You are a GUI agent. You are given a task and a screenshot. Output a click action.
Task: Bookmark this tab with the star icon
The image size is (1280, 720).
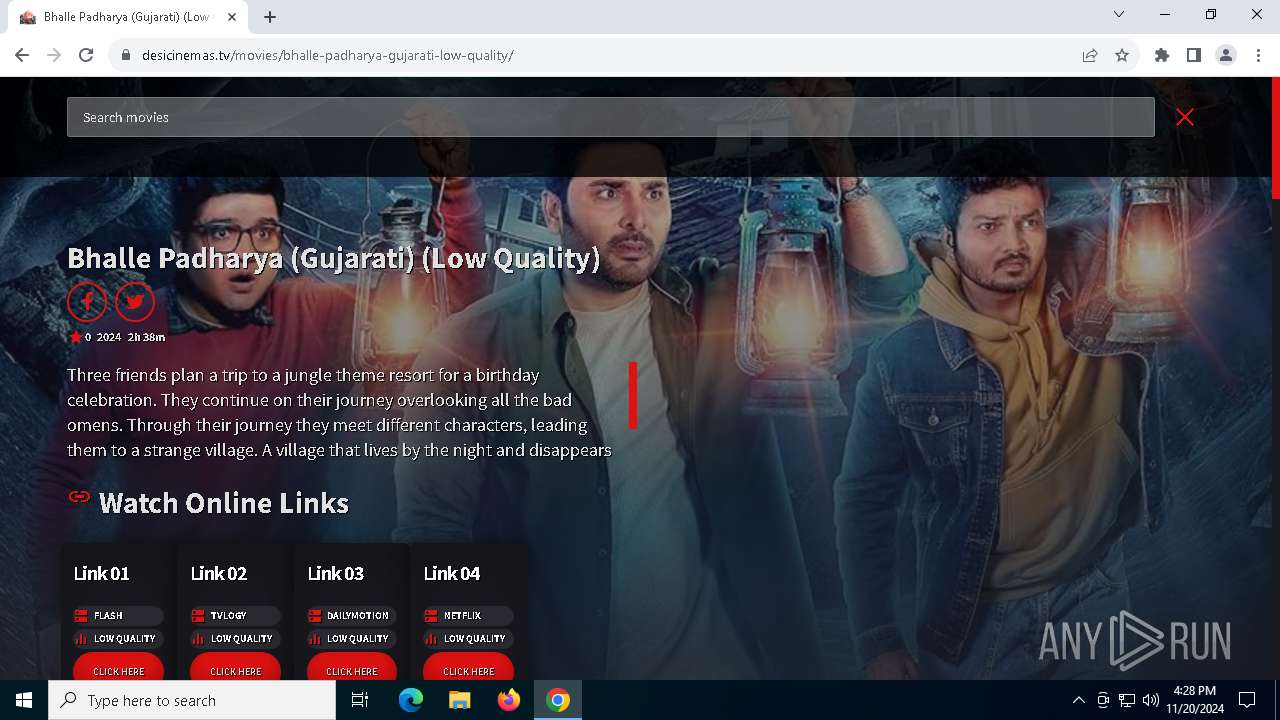(x=1122, y=55)
